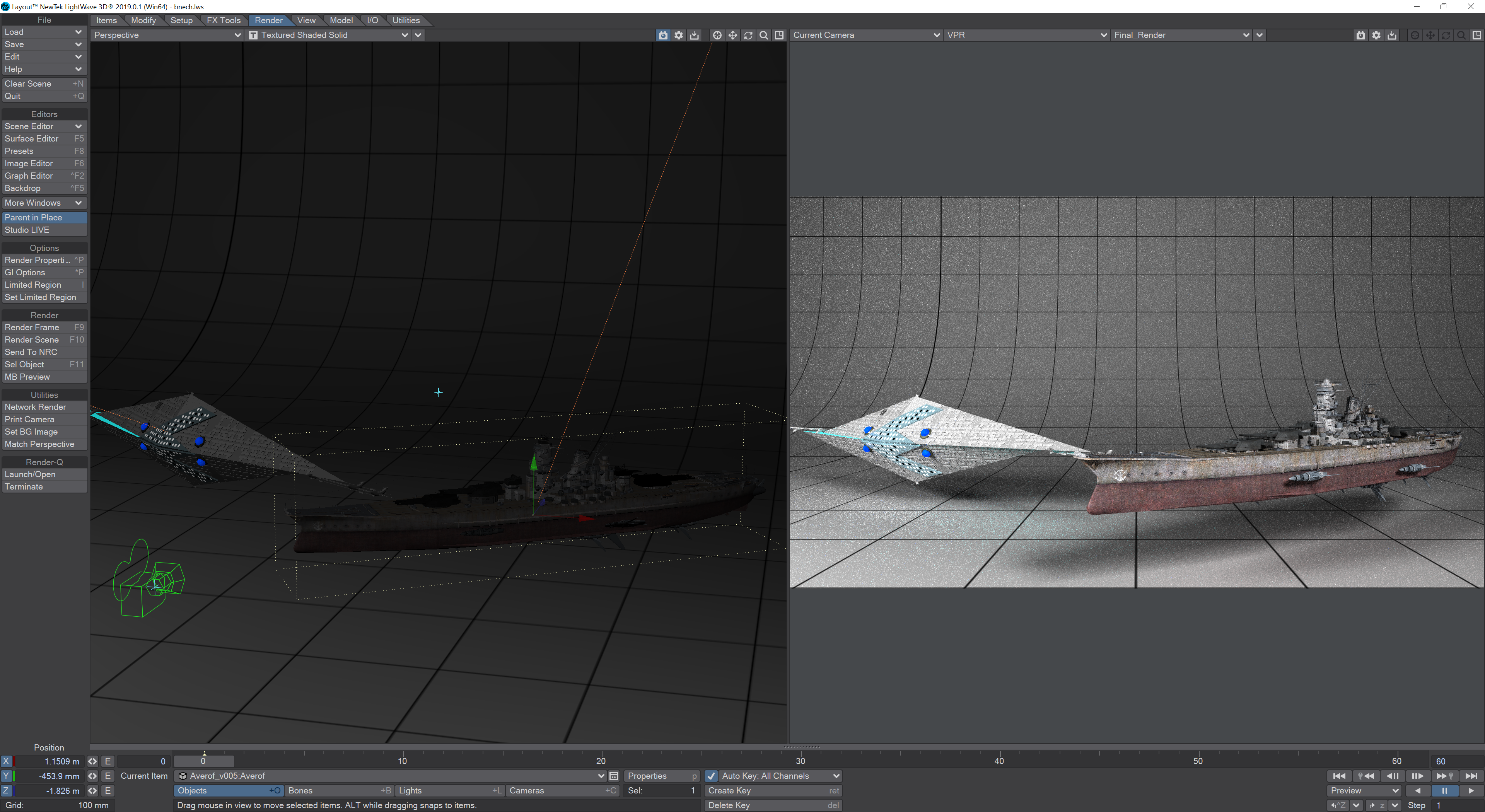Open the Final_Render preset dropdown
Image resolution: width=1485 pixels, height=812 pixels.
(x=1181, y=35)
